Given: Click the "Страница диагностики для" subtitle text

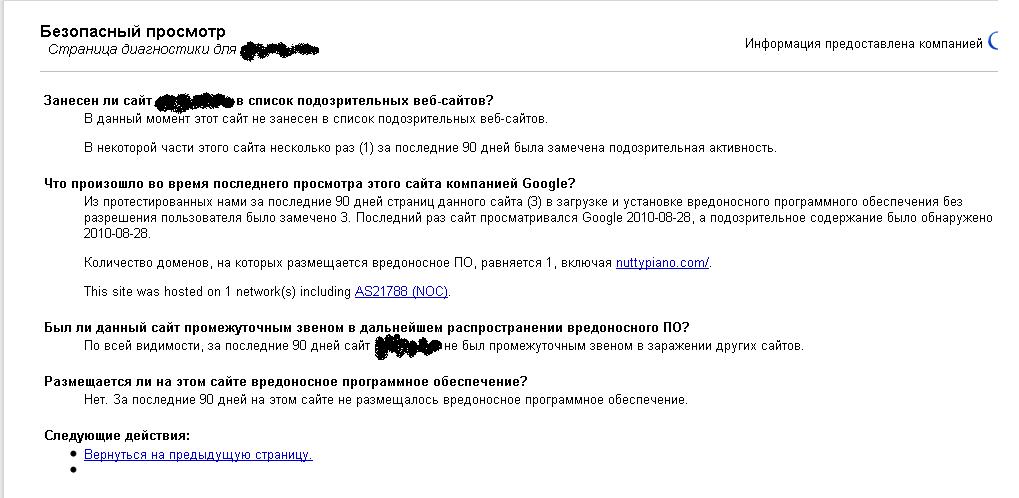Looking at the screenshot, I should (142, 49).
